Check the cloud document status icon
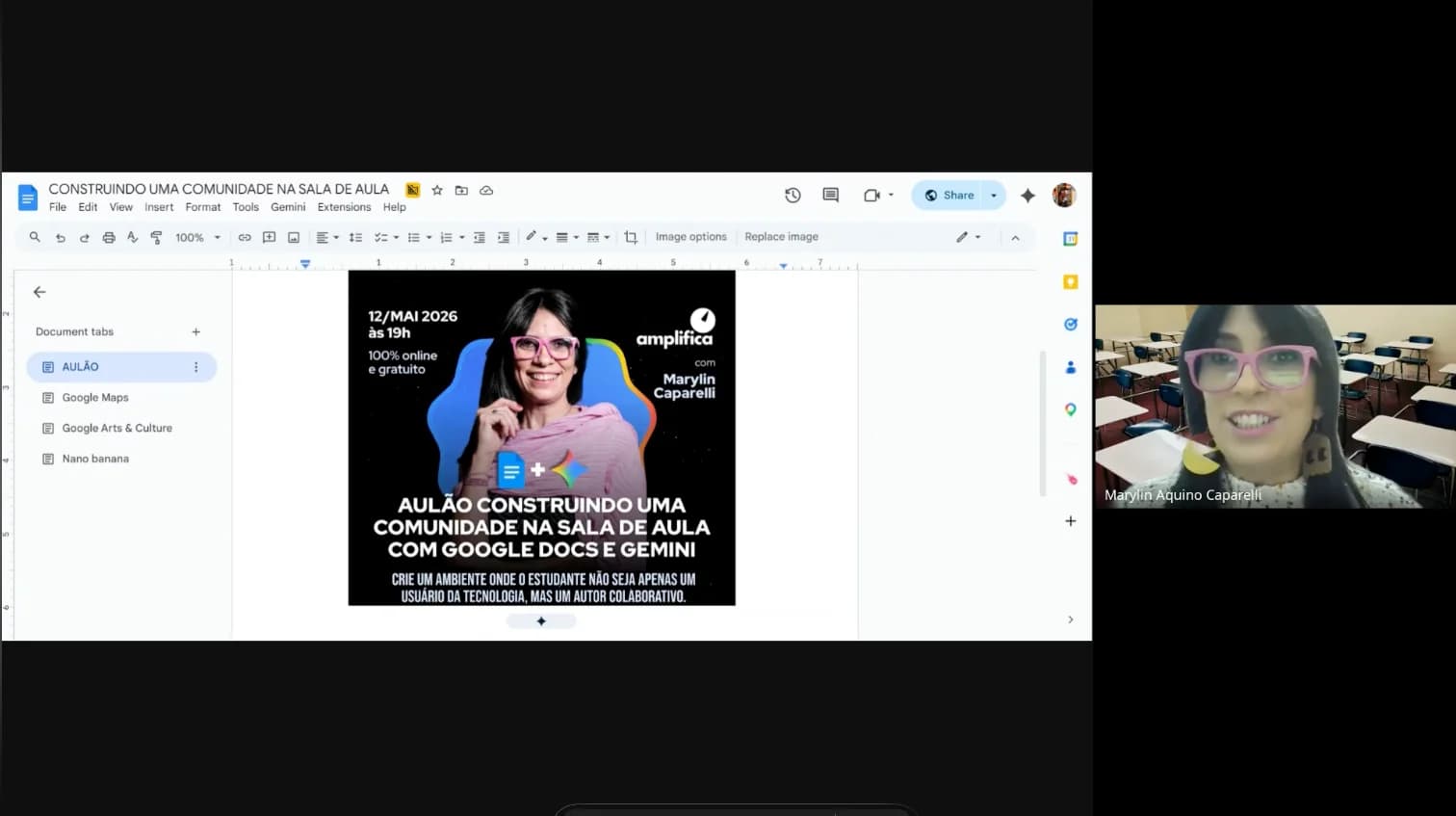 486,191
